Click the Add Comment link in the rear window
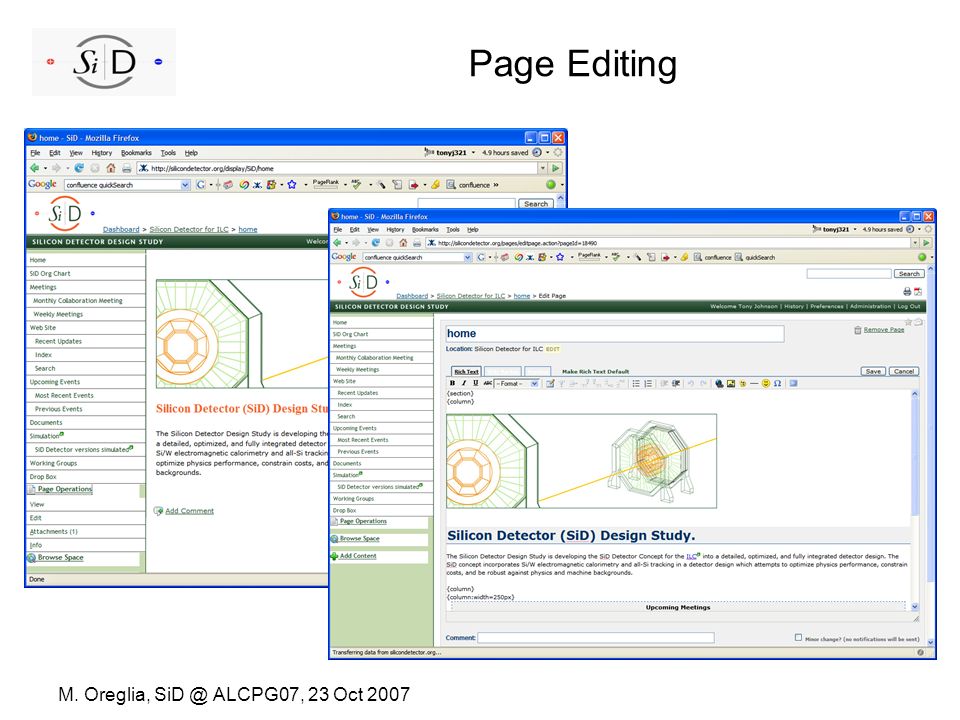 pos(189,511)
